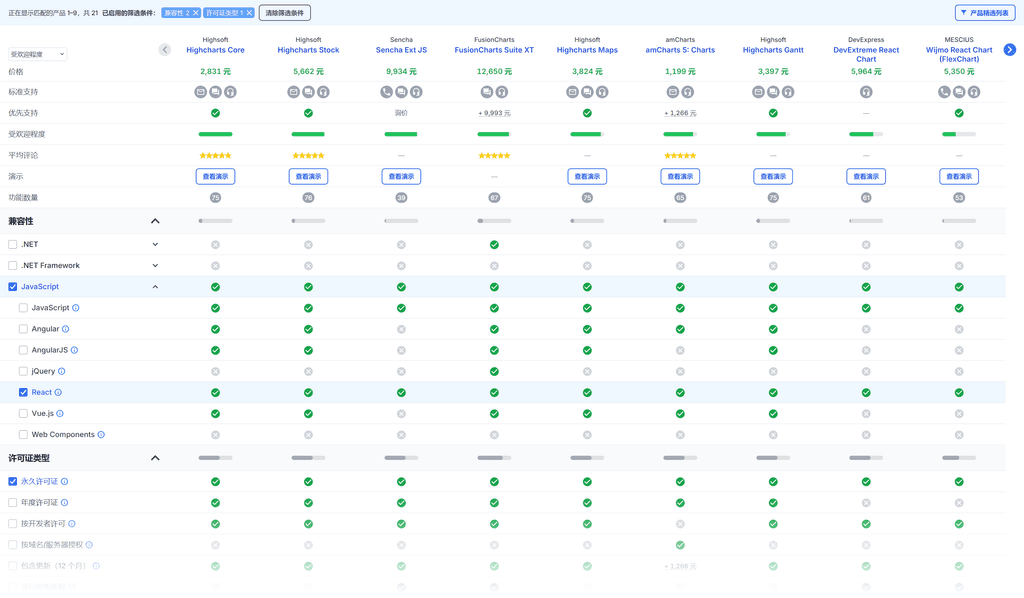
Task: Collapse the JavaScript row chevron
Action: point(155,287)
